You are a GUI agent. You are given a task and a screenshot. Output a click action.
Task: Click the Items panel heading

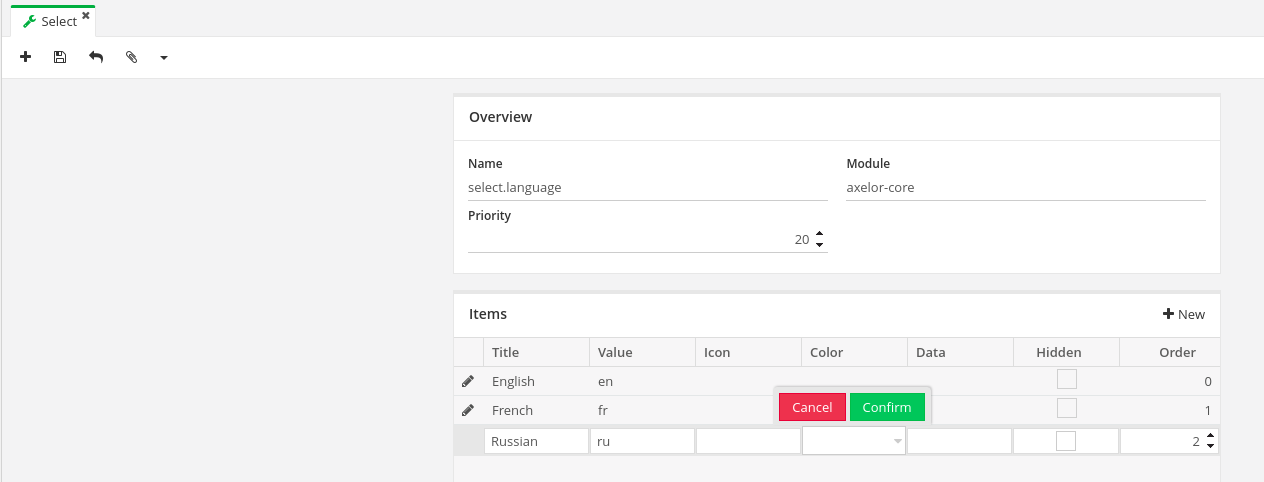[488, 314]
